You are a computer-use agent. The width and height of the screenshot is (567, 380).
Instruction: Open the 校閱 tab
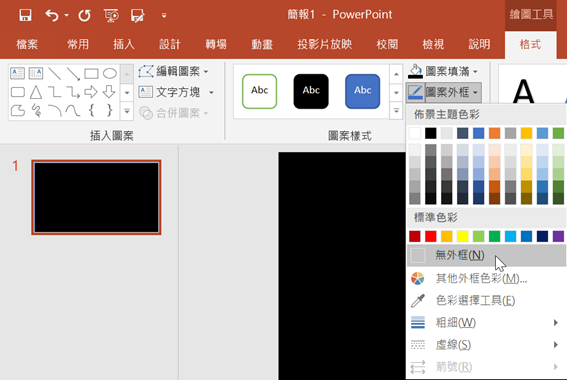387,44
